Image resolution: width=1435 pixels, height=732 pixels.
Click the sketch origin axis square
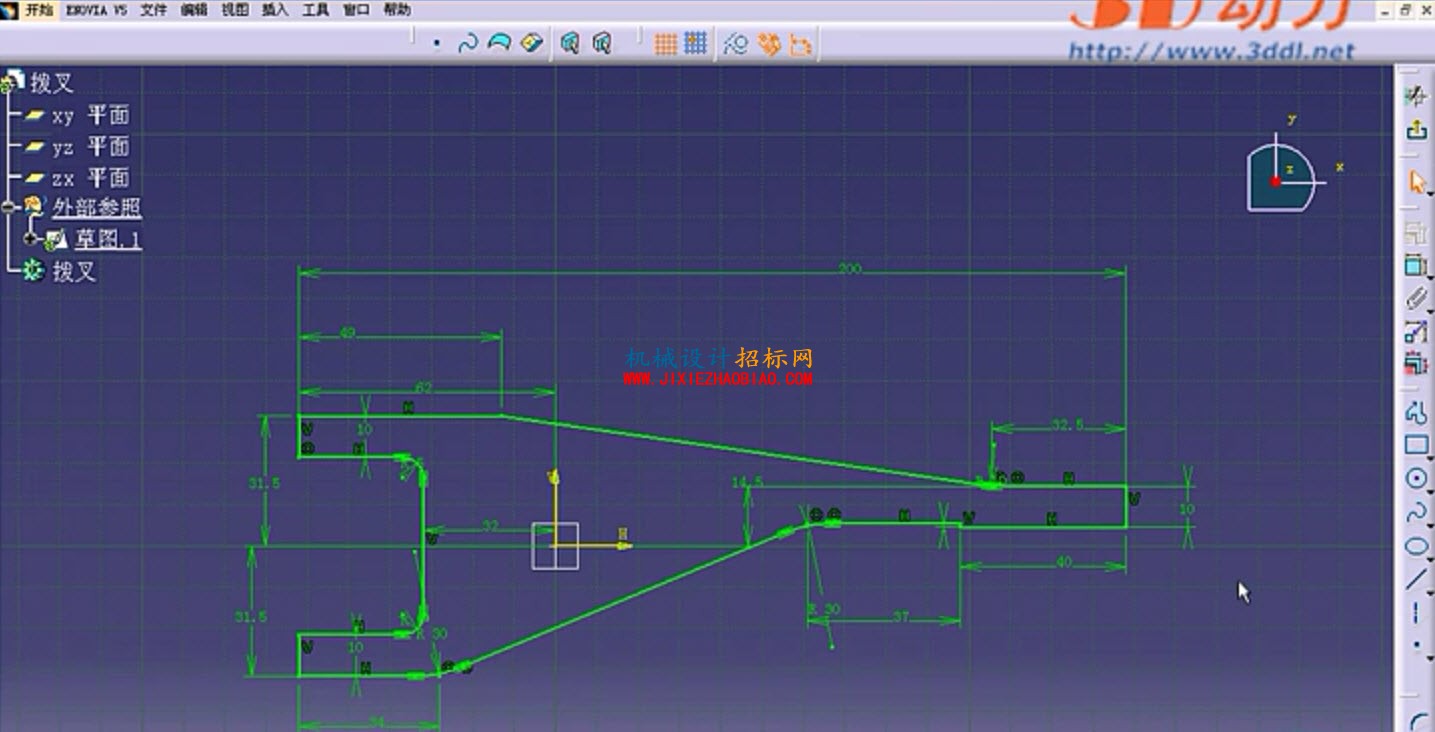pos(555,546)
